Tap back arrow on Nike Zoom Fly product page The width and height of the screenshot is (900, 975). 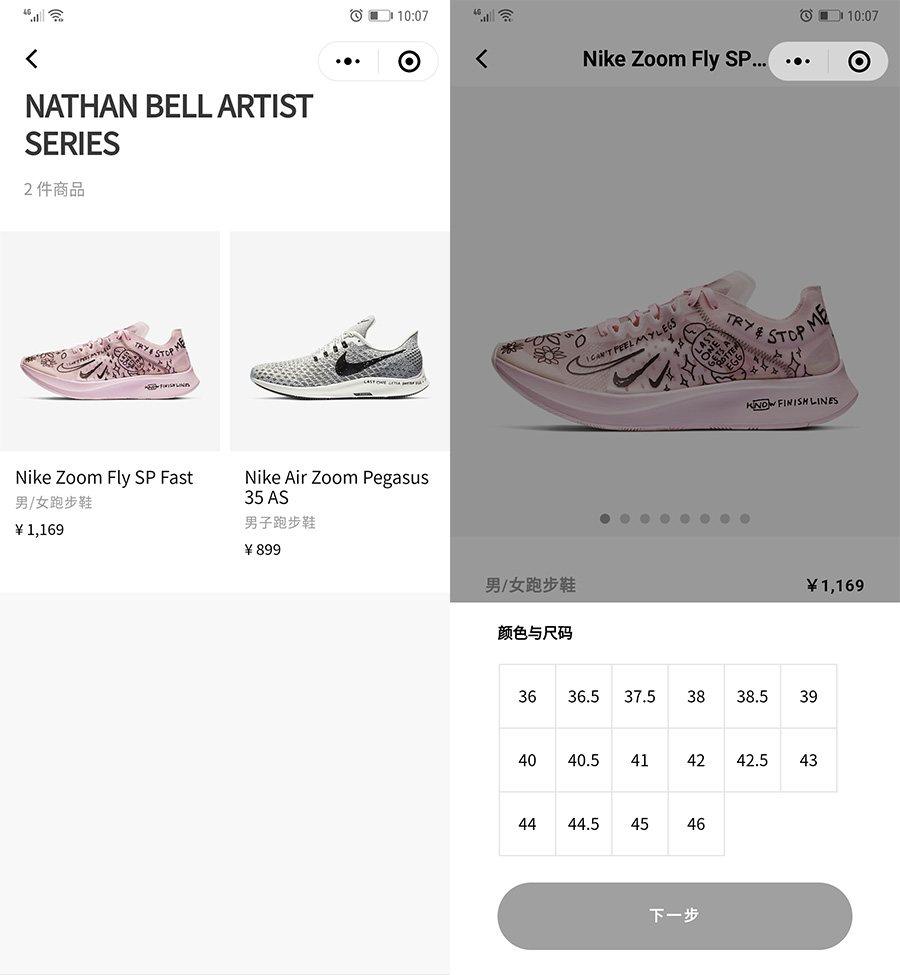482,59
